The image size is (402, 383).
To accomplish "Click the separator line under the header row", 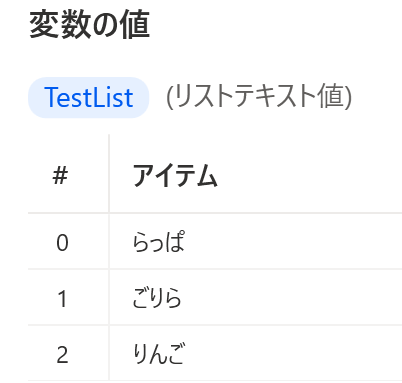I will [215, 213].
